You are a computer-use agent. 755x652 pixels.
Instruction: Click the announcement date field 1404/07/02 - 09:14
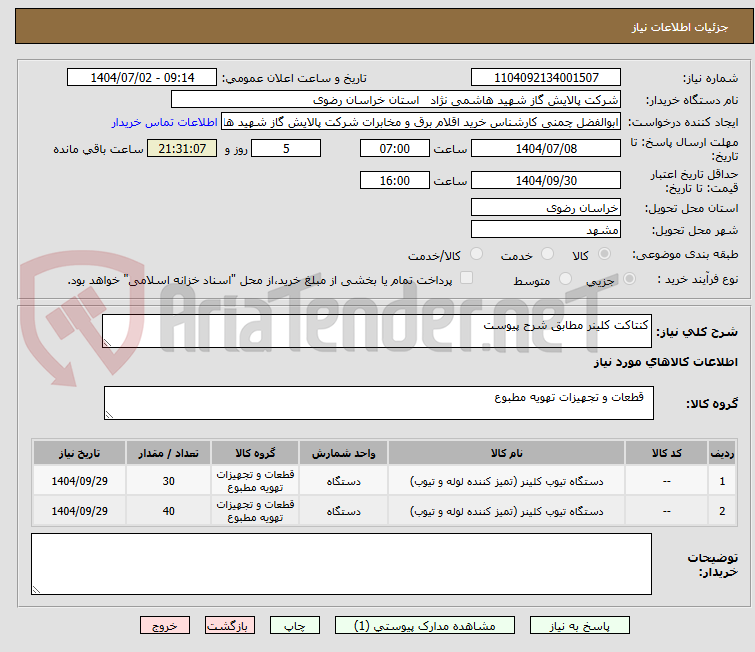tap(142, 78)
